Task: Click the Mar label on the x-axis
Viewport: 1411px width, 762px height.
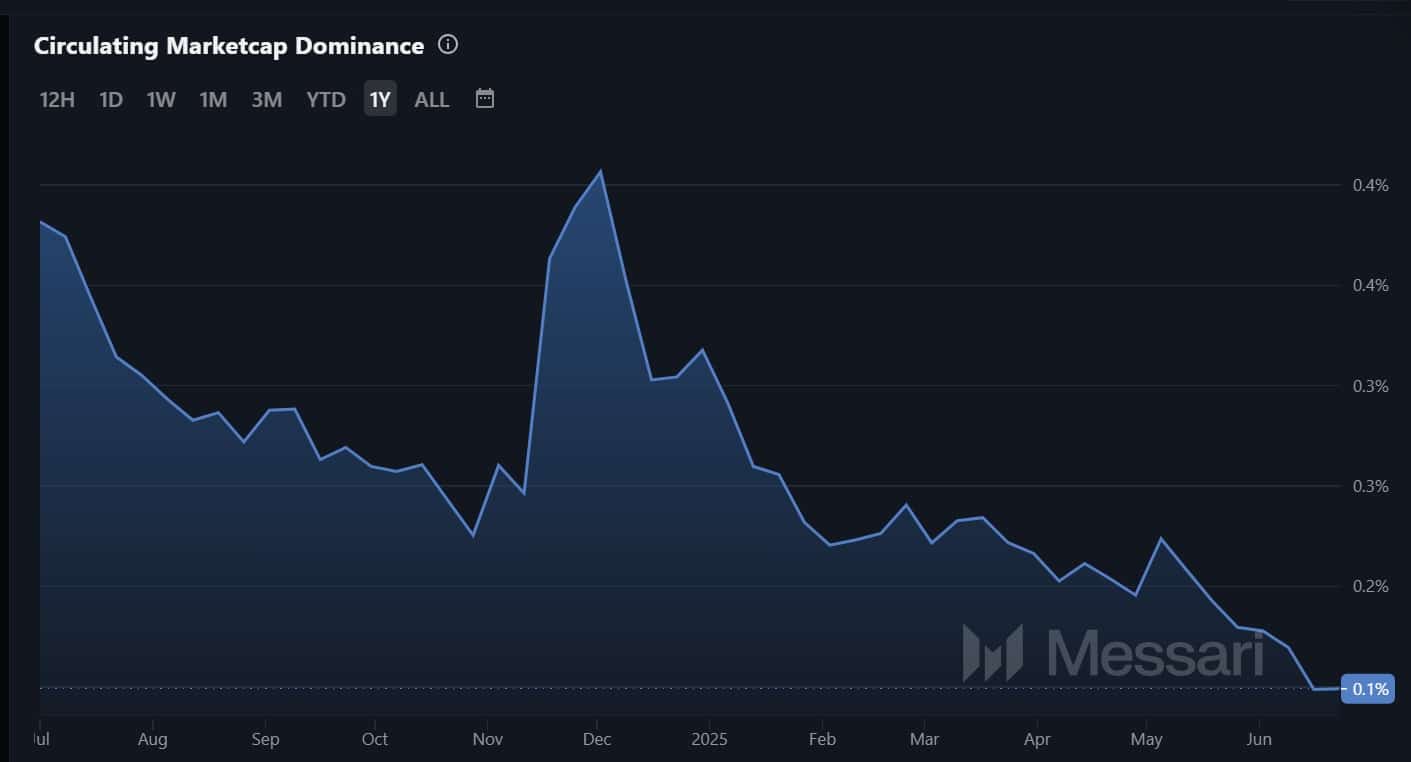Action: click(925, 740)
